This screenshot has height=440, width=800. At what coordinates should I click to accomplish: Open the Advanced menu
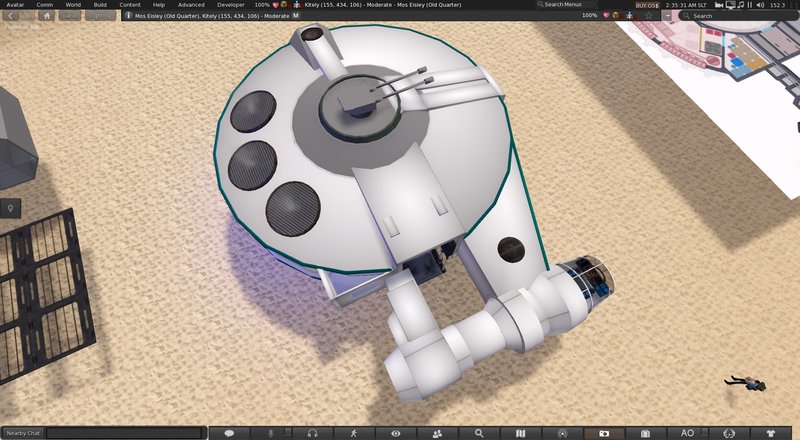click(x=191, y=5)
